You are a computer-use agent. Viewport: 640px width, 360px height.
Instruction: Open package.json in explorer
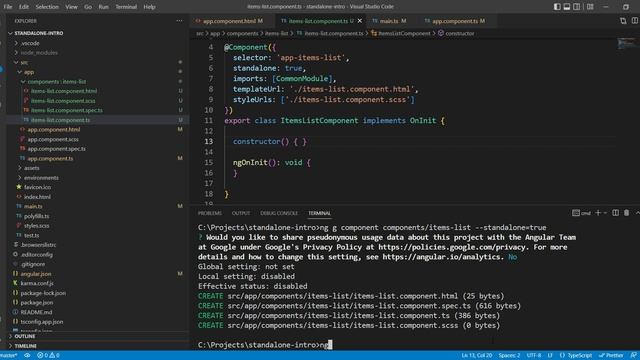click(37, 302)
